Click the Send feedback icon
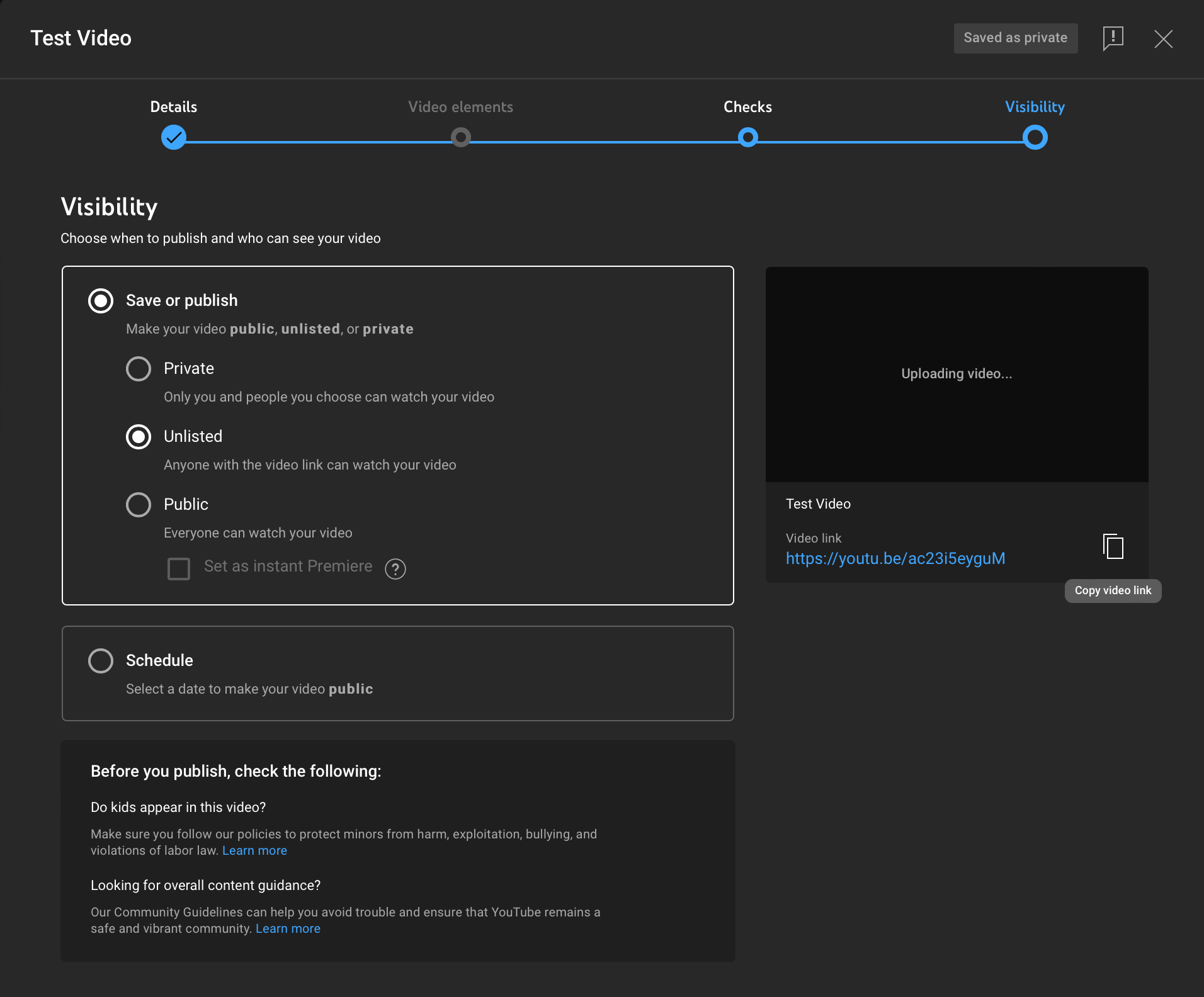Viewport: 1204px width, 997px height. click(1112, 38)
